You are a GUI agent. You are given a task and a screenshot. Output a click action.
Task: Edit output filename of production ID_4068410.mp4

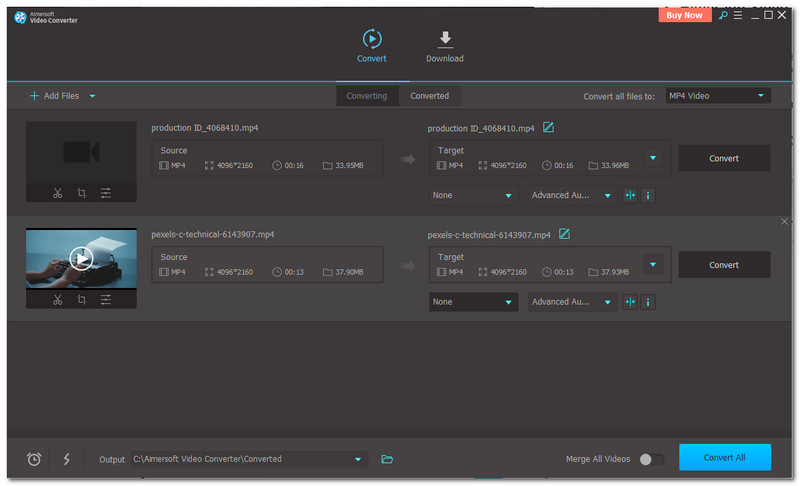point(548,128)
